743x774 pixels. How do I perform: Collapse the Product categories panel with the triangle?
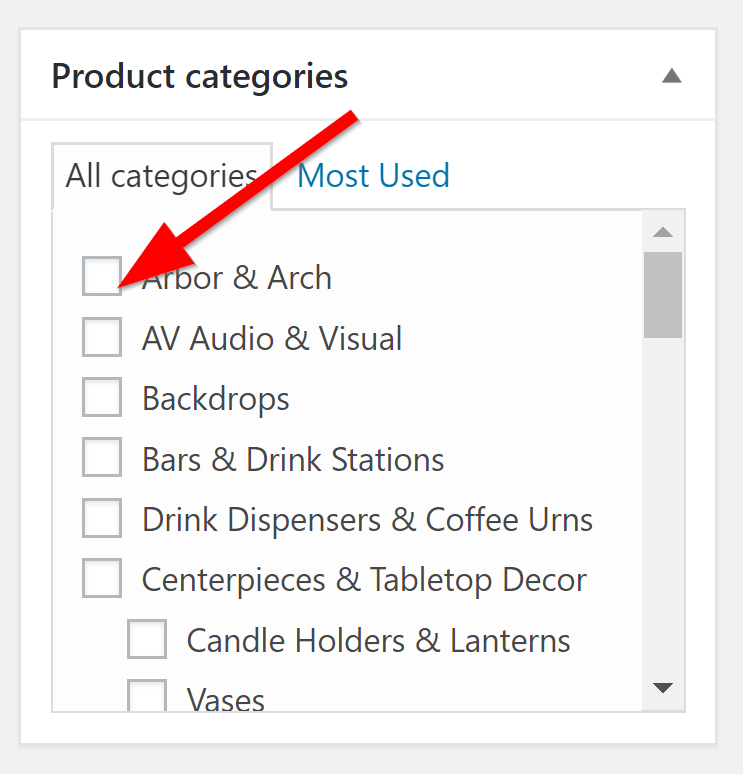[x=671, y=76]
